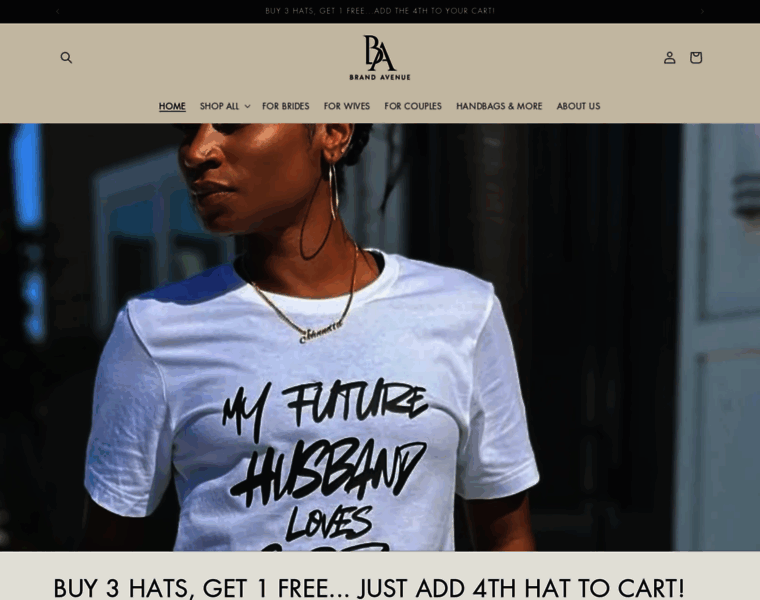Click the announcement bar hat offer text
This screenshot has width=760, height=600.
380,11
